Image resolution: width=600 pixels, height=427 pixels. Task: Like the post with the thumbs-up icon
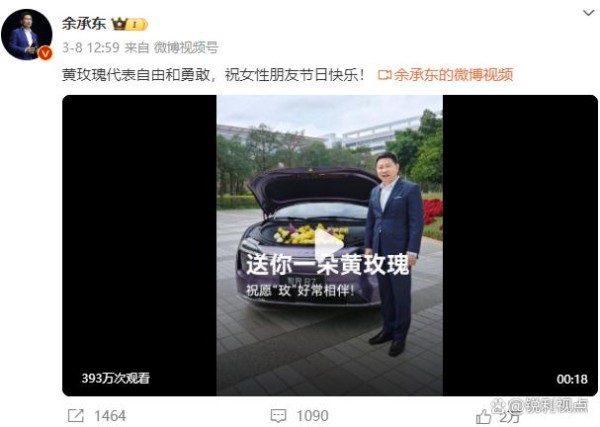[x=483, y=417]
